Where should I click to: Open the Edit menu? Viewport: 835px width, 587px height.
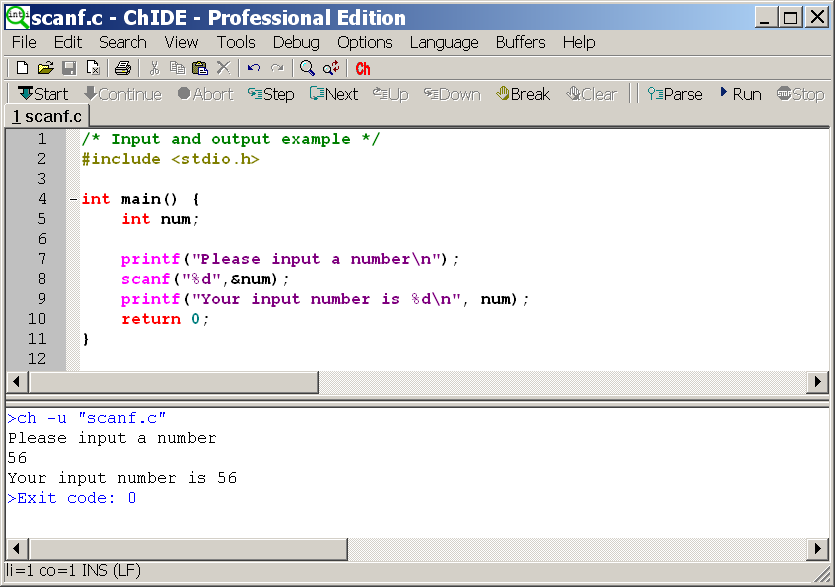[68, 42]
